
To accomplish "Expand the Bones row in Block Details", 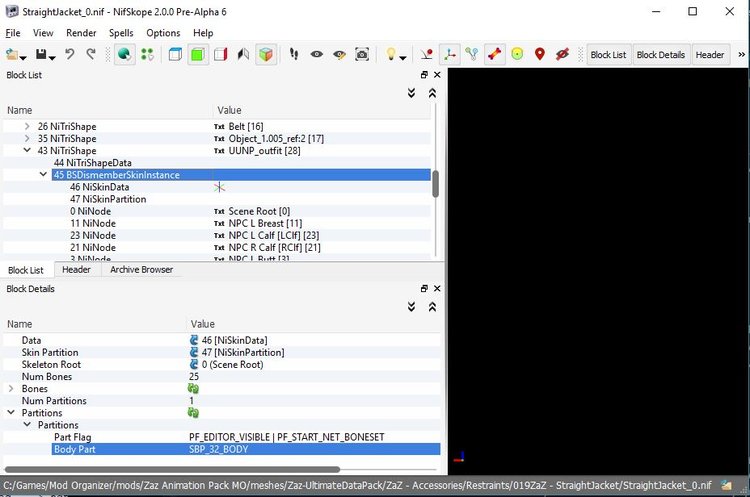I will pyautogui.click(x=11, y=388).
